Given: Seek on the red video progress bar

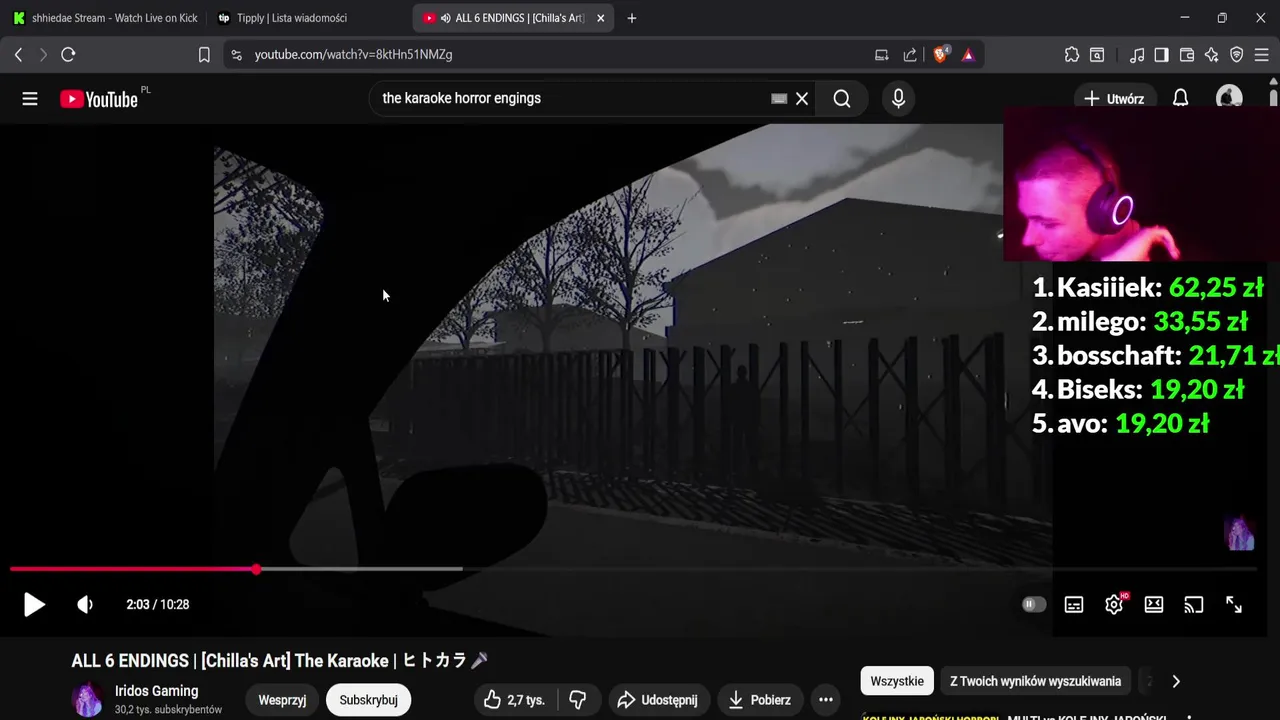Looking at the screenshot, I should click(x=632, y=569).
